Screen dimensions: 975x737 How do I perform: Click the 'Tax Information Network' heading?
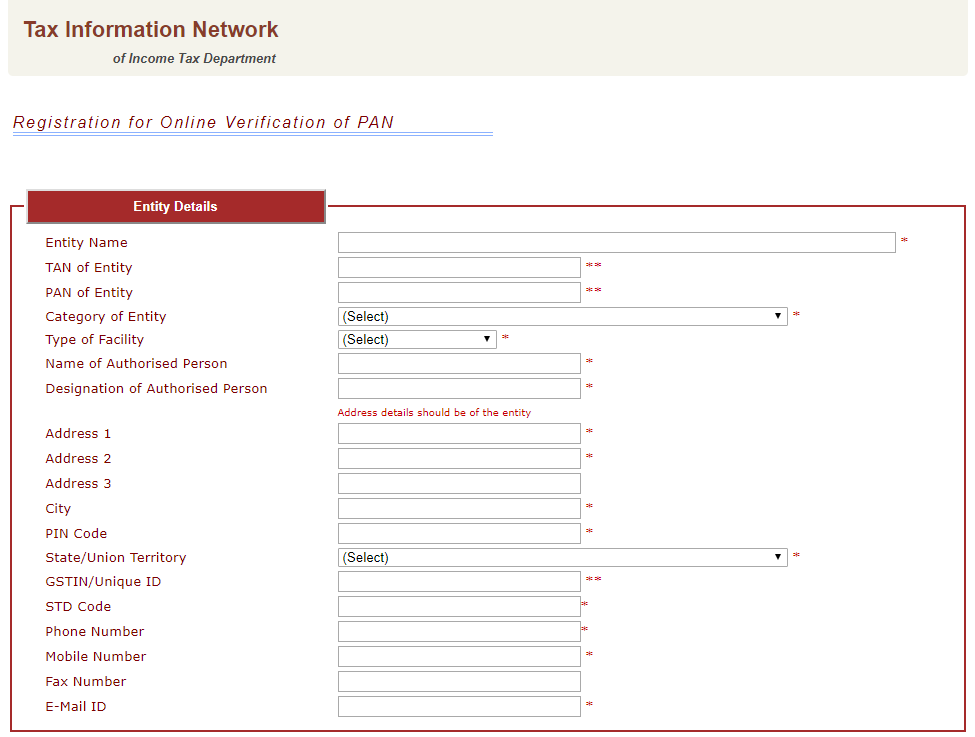click(151, 29)
